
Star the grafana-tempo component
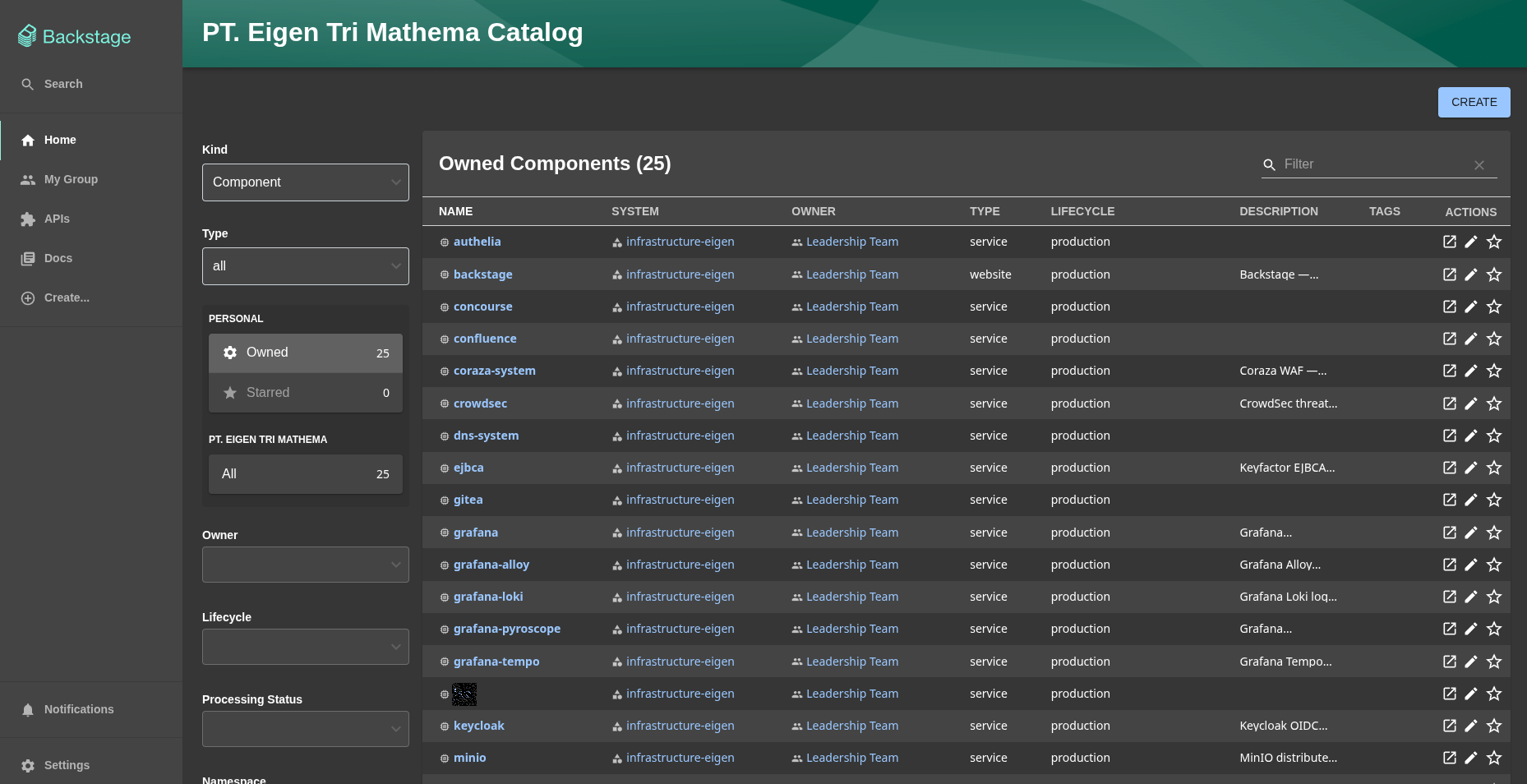click(x=1494, y=662)
